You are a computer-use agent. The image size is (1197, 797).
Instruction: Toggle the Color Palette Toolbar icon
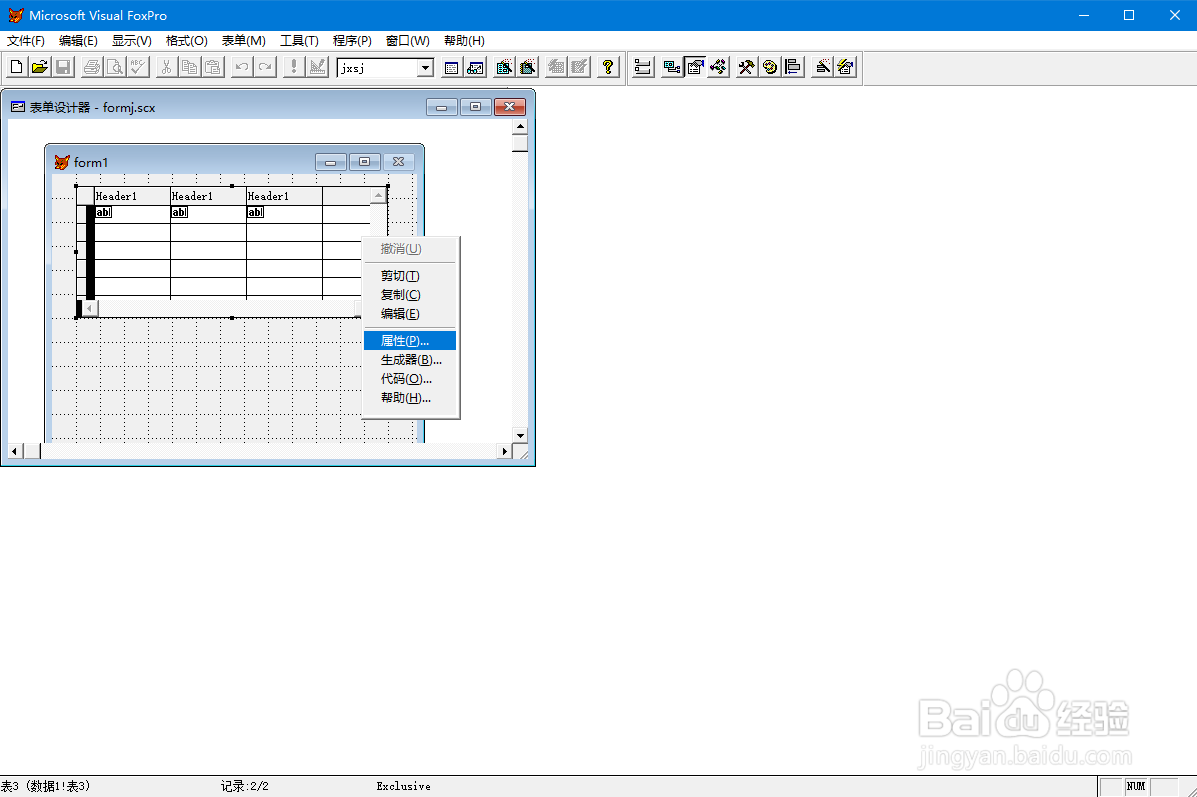pos(770,67)
